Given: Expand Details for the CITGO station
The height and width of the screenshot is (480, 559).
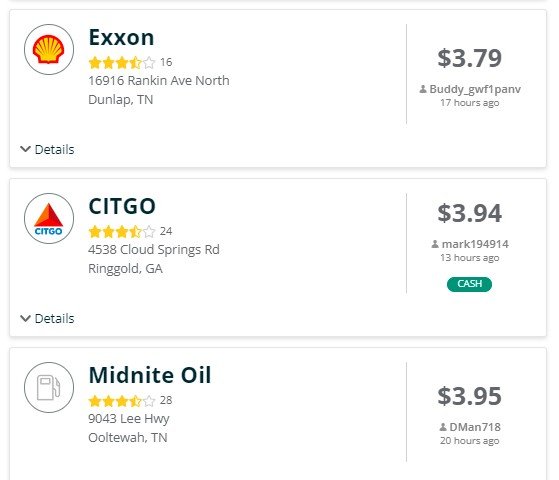Looking at the screenshot, I should tap(47, 318).
